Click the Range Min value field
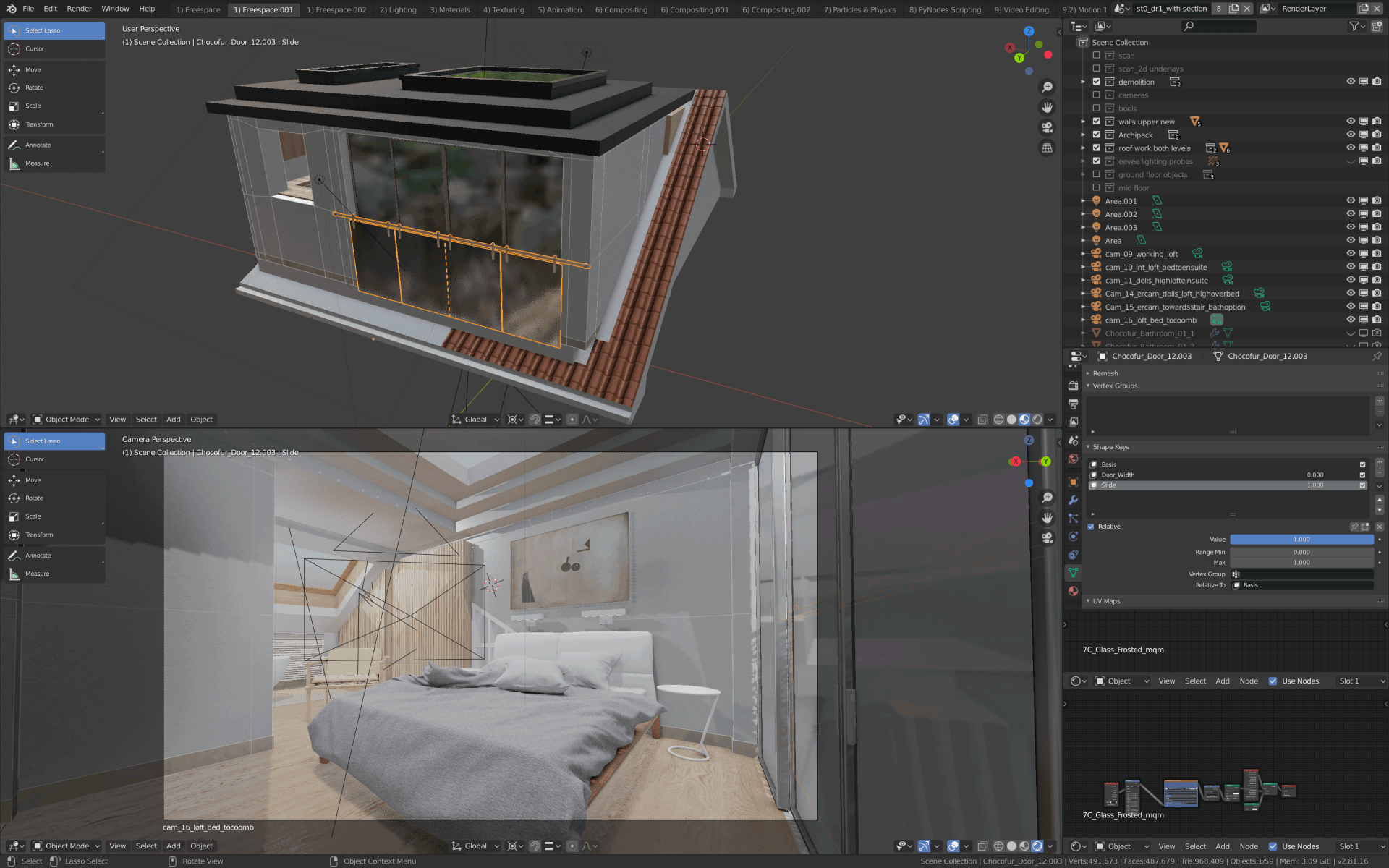 1301,553
